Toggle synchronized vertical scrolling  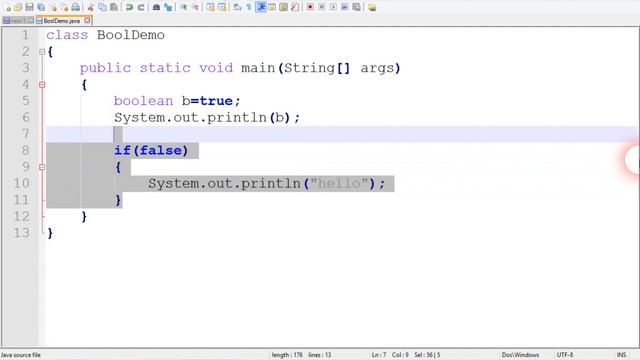click(x=211, y=7)
